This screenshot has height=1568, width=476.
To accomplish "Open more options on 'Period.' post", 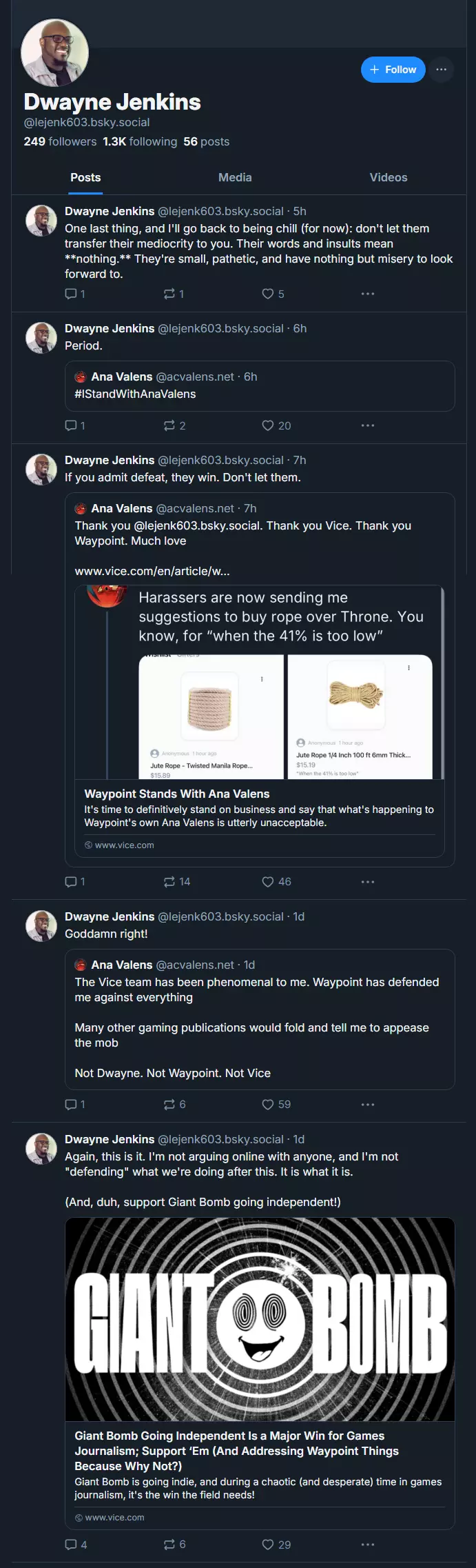I will pos(368,425).
